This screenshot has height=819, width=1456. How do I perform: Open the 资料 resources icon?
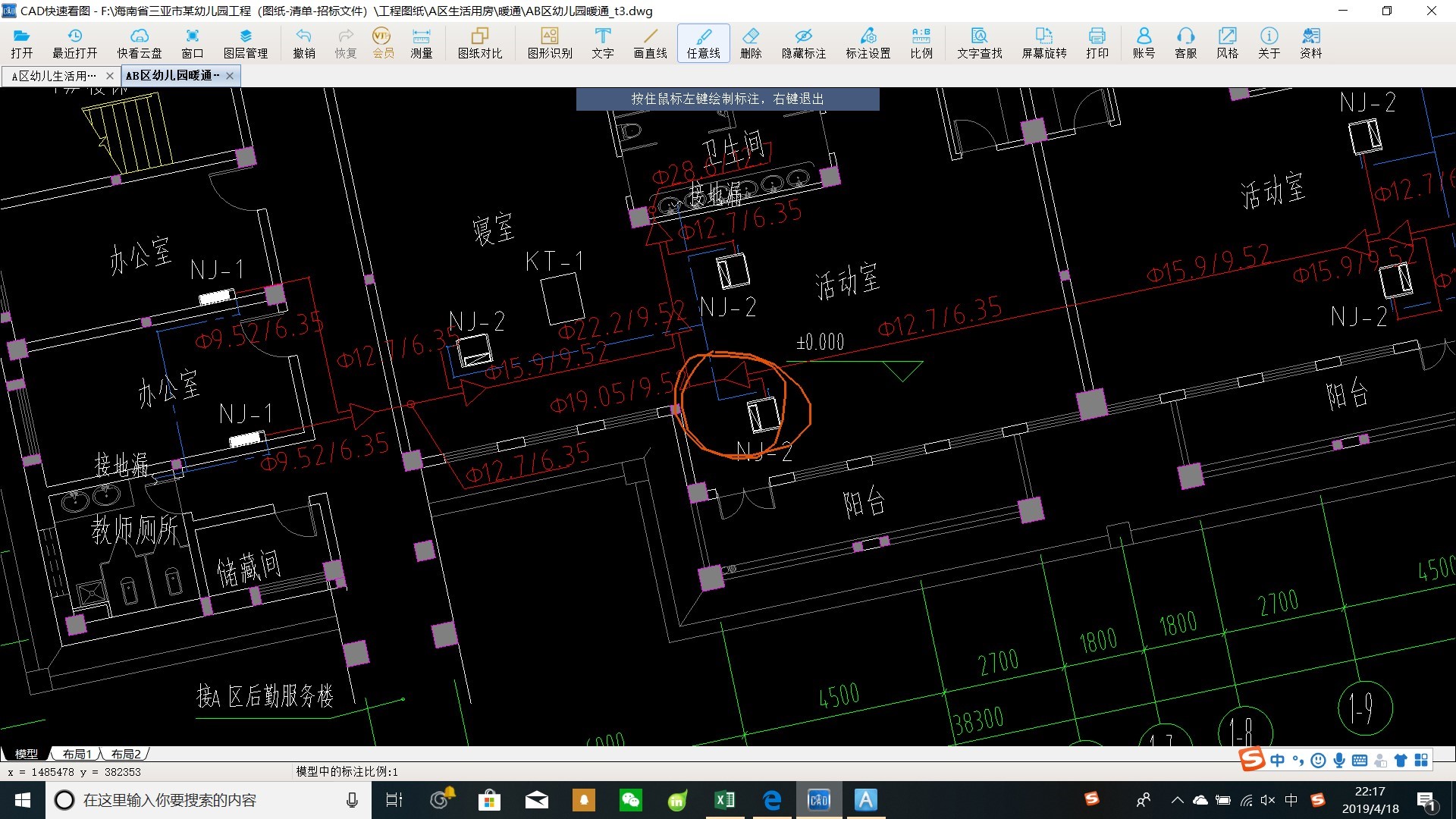(x=1310, y=43)
